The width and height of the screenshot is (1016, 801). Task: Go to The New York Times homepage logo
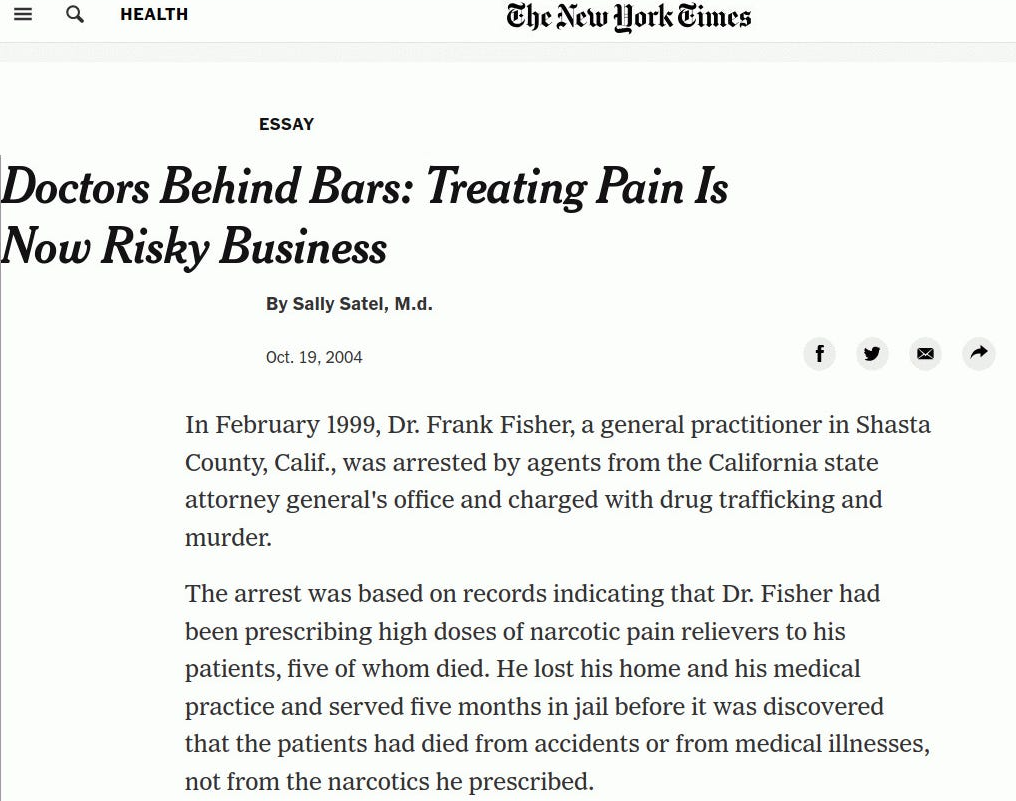[628, 17]
